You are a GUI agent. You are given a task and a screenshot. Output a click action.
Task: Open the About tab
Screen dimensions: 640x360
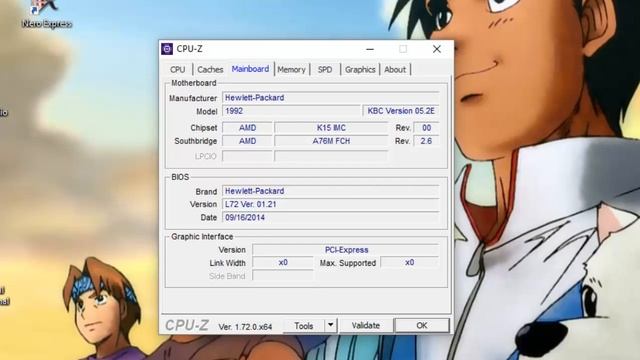(395, 69)
